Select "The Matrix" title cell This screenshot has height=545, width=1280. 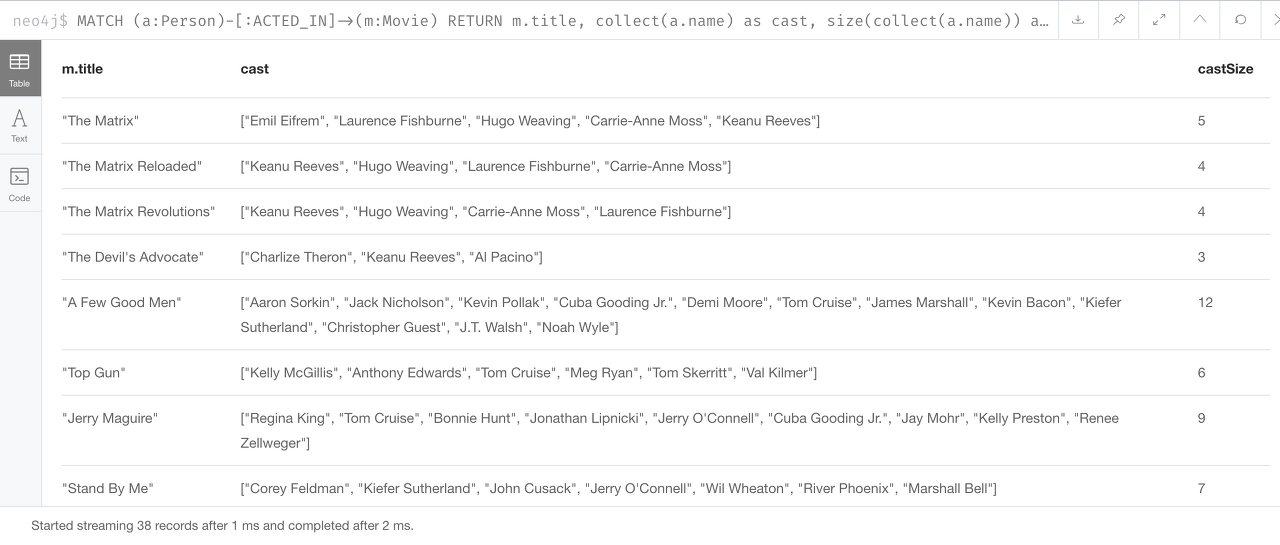100,121
